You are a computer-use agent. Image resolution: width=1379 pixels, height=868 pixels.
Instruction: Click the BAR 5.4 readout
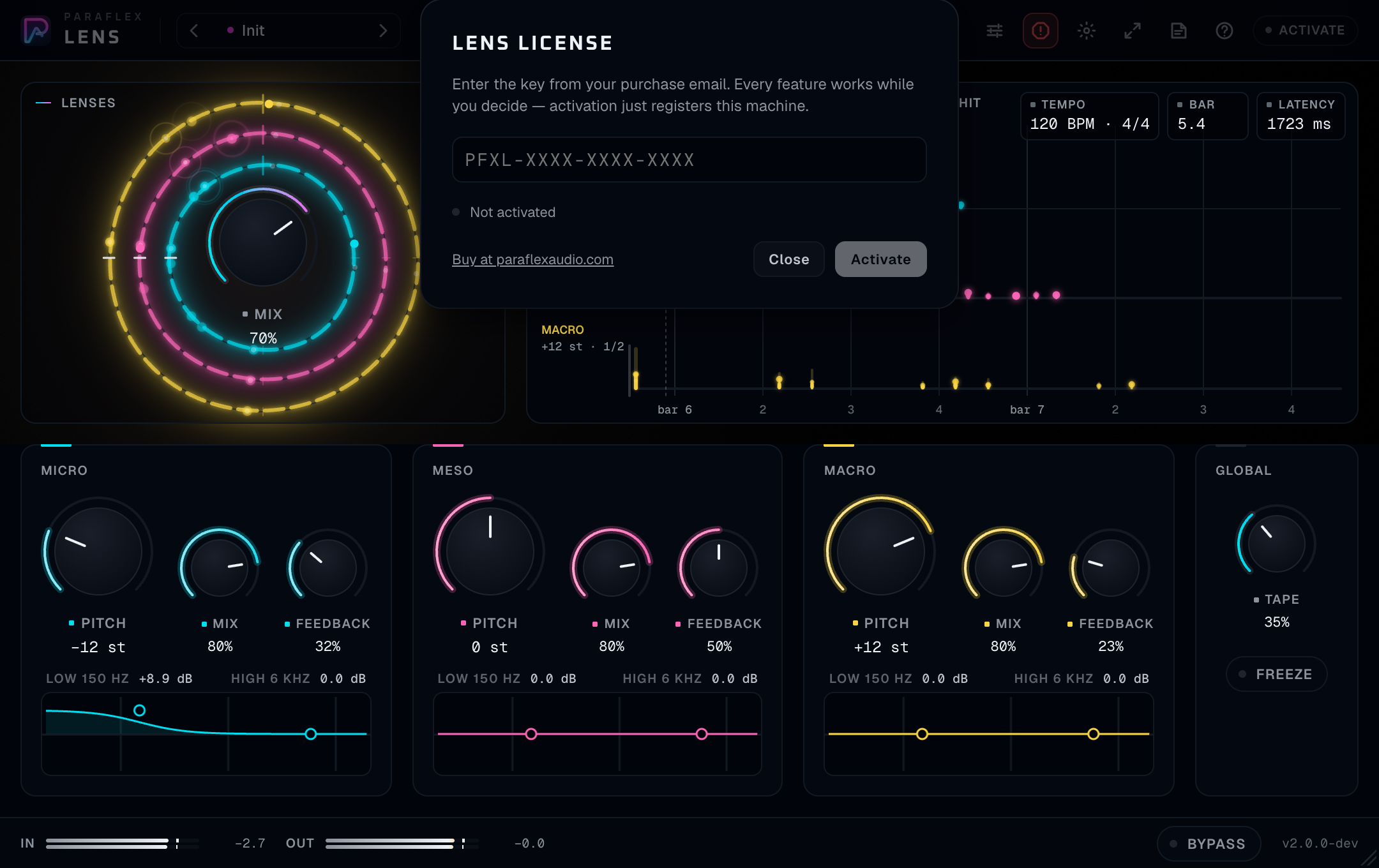[x=1207, y=116]
